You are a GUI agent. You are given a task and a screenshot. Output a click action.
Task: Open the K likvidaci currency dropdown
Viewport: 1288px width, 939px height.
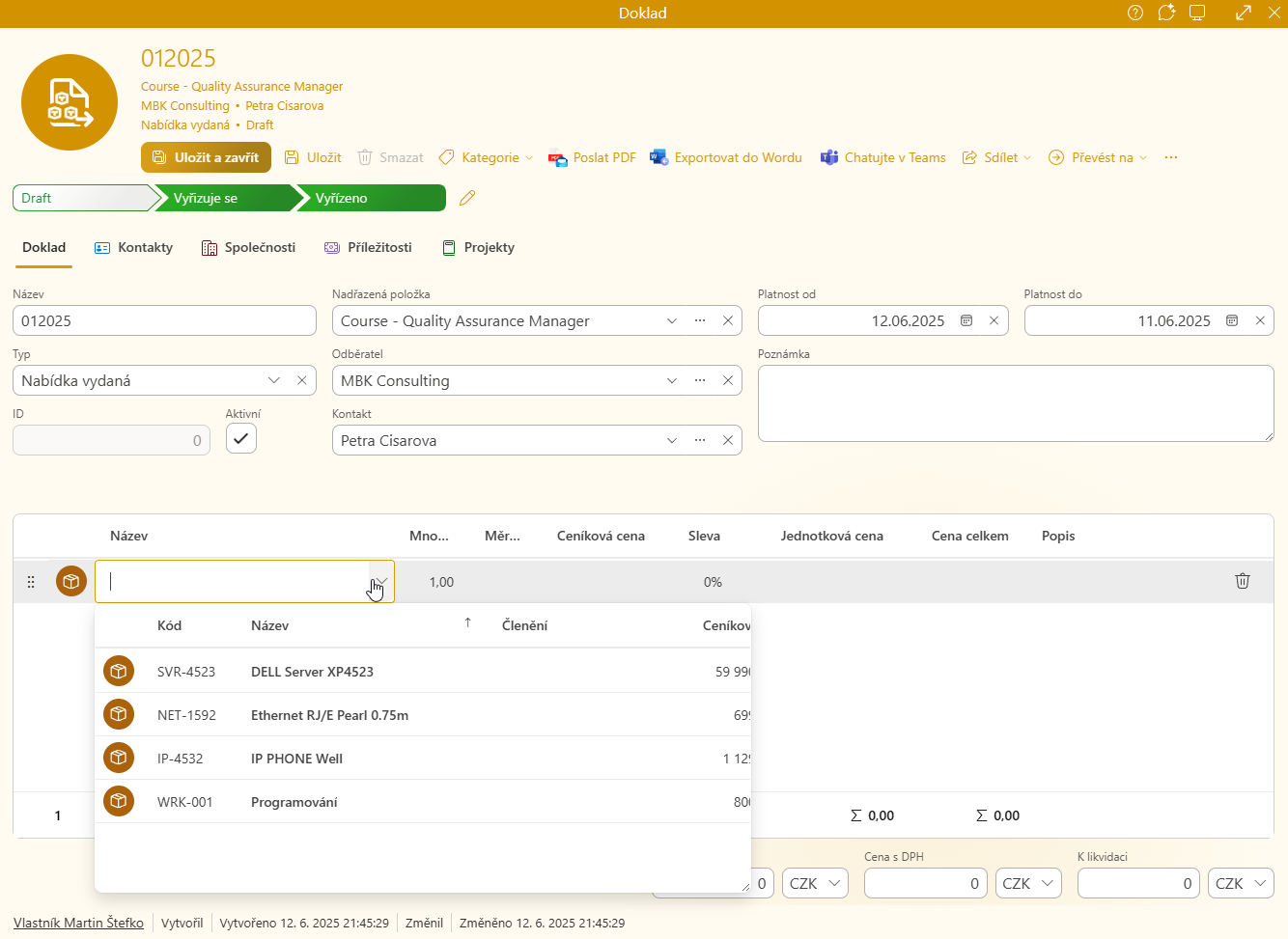point(1241,883)
